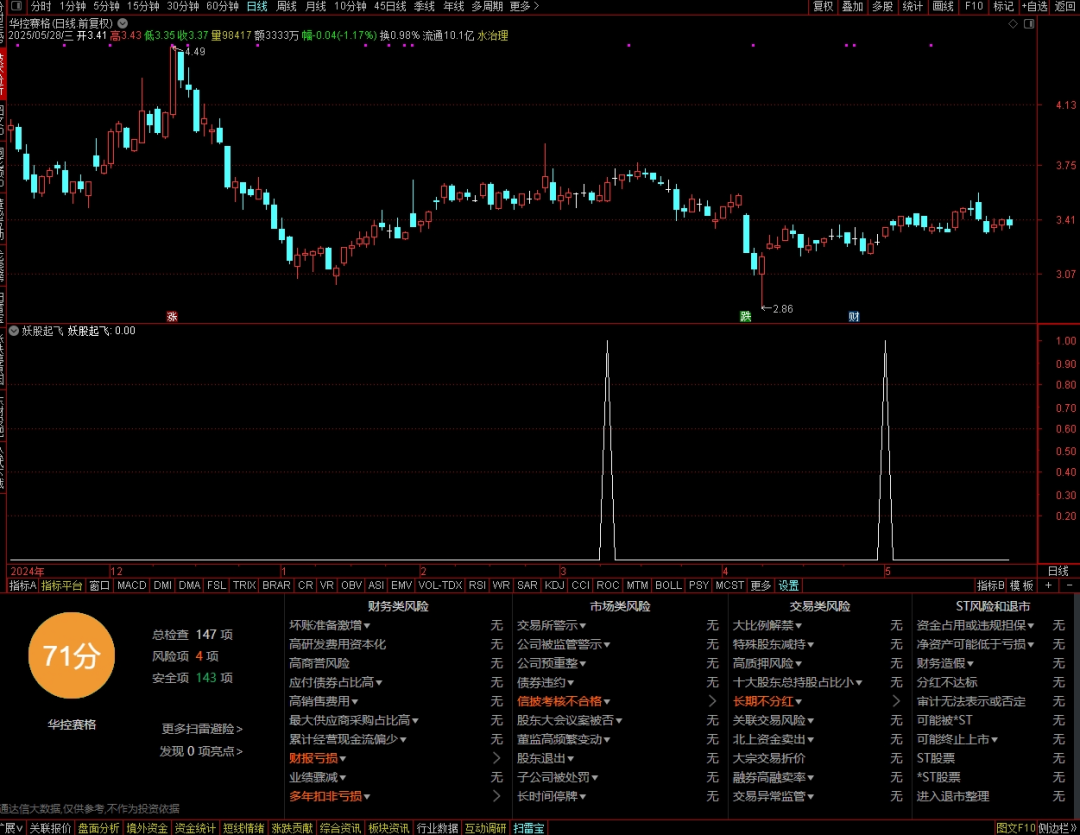Click the 财 marker on the chart
The width and height of the screenshot is (1080, 835).
point(854,316)
